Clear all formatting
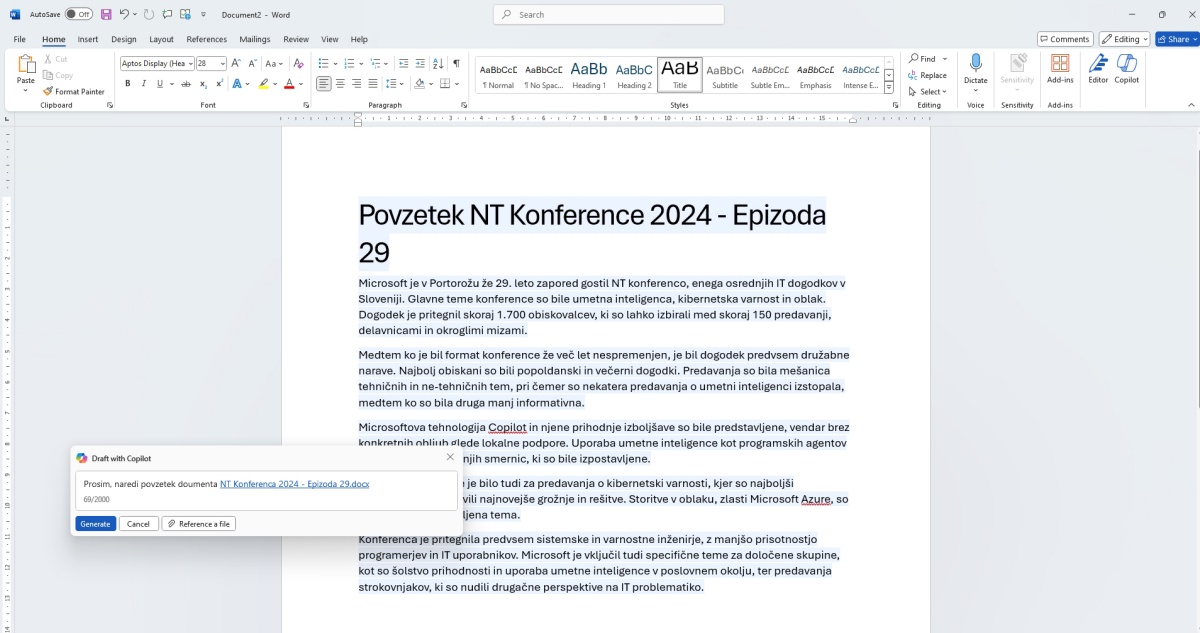 click(298, 63)
